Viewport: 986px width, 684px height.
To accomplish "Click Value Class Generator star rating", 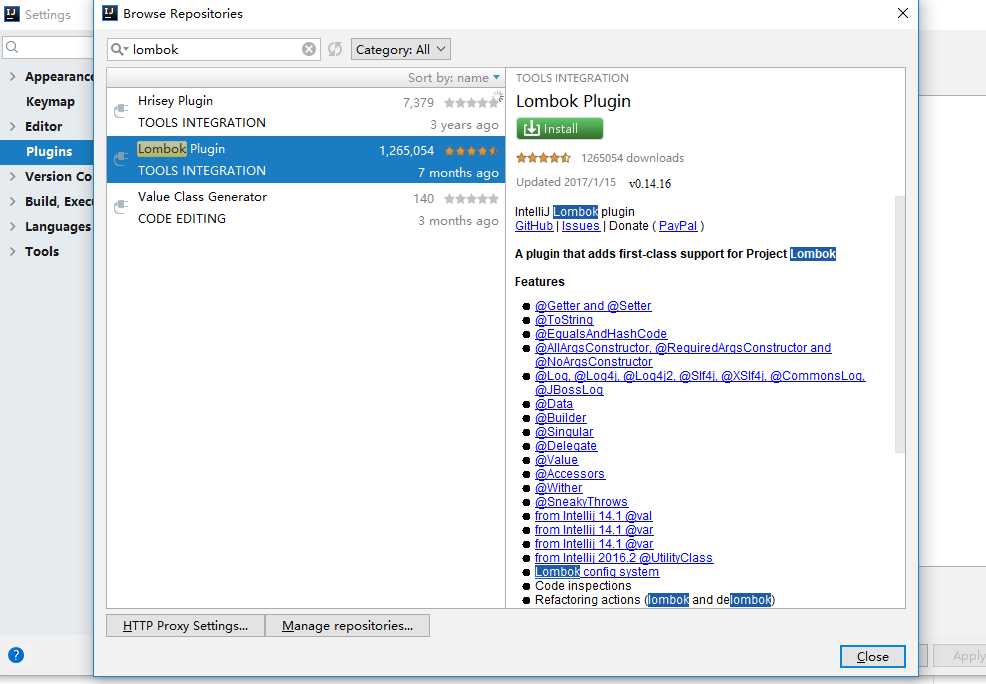I will pyautogui.click(x=471, y=199).
